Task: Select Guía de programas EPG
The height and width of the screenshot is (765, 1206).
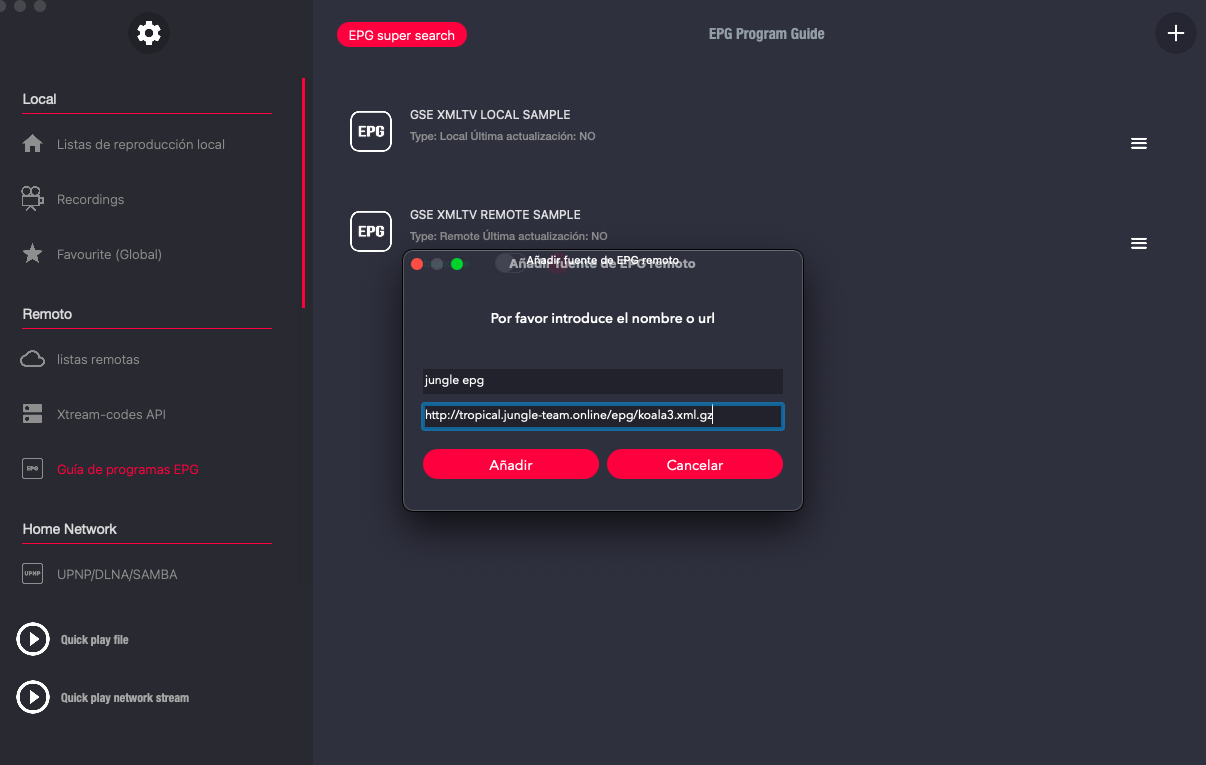Action: 127,469
